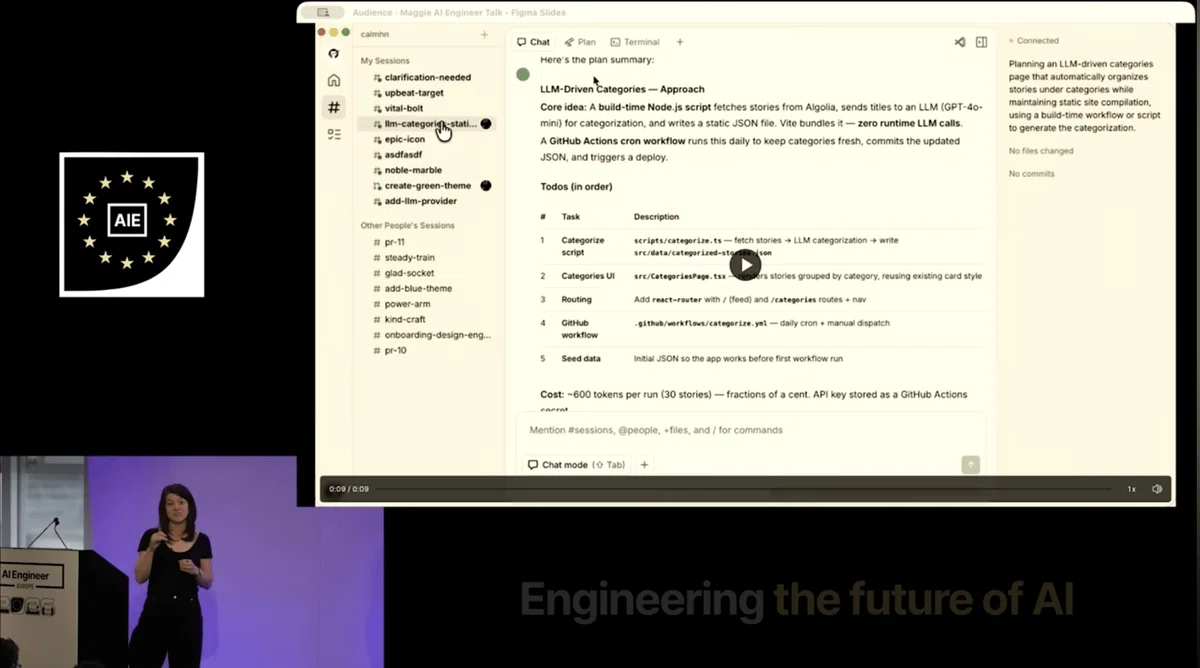This screenshot has height=668, width=1200.
Task: Click the Seed data task cell
Action: [x=581, y=358]
